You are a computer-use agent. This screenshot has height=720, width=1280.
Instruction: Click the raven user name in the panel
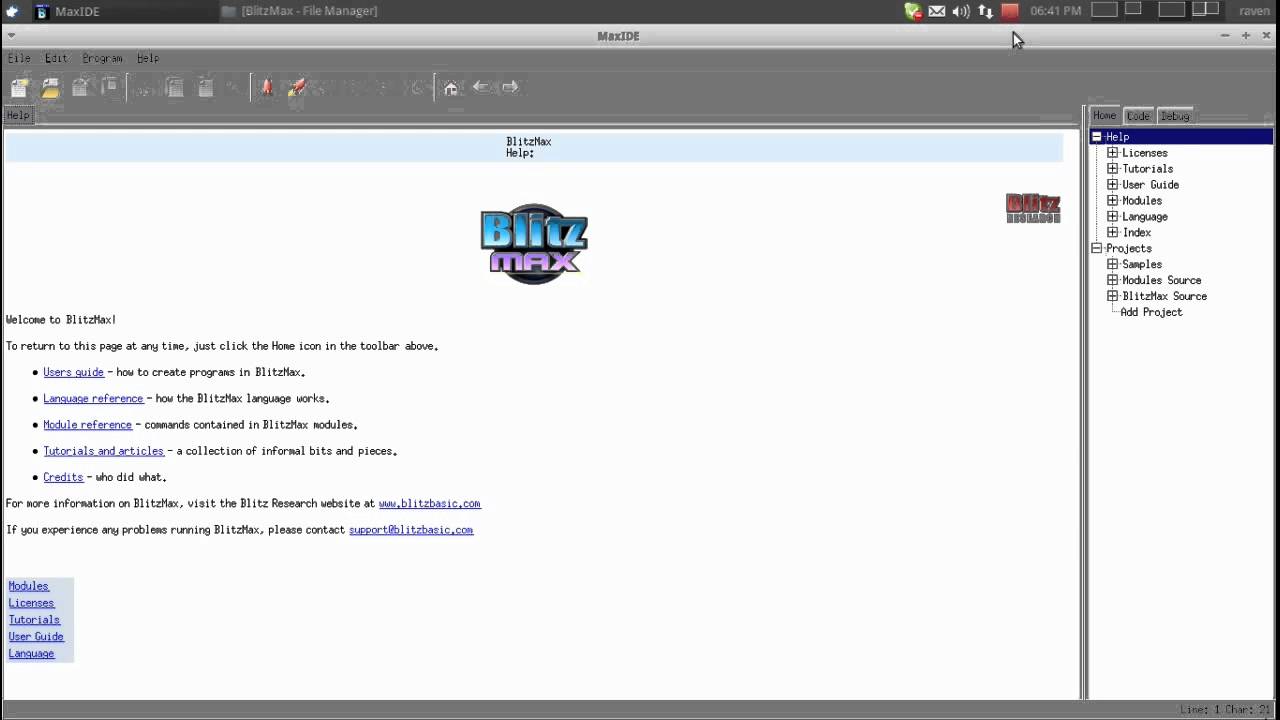click(x=1254, y=11)
